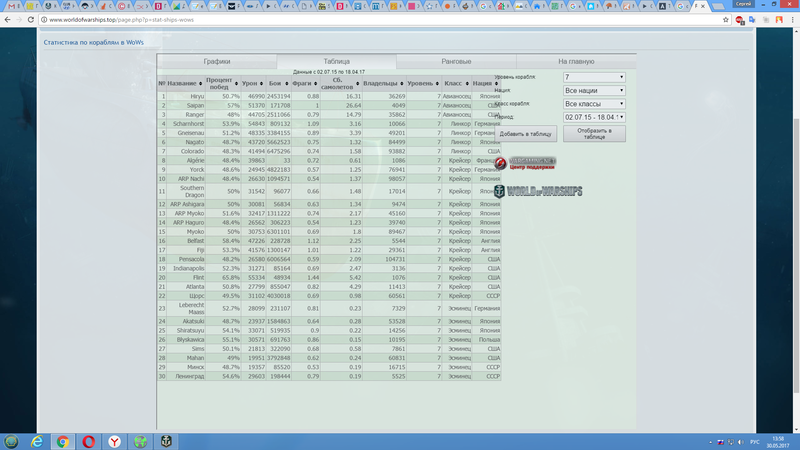This screenshot has height=450, width=800.
Task: Expand the ship level dropdown showing 7
Action: coord(593,77)
